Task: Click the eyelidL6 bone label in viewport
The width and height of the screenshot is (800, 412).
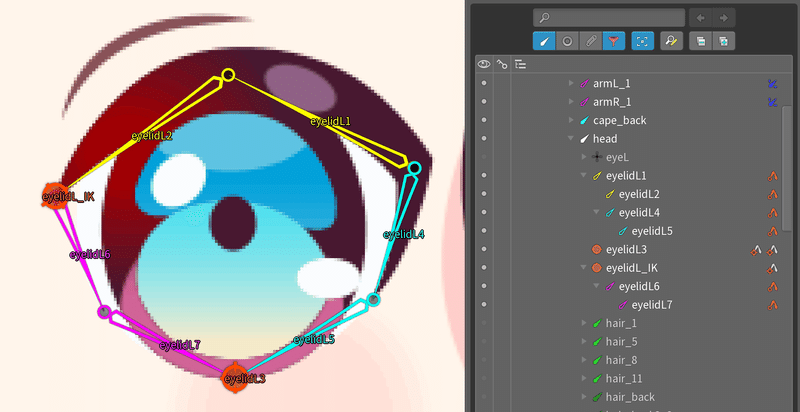Action: (90, 254)
